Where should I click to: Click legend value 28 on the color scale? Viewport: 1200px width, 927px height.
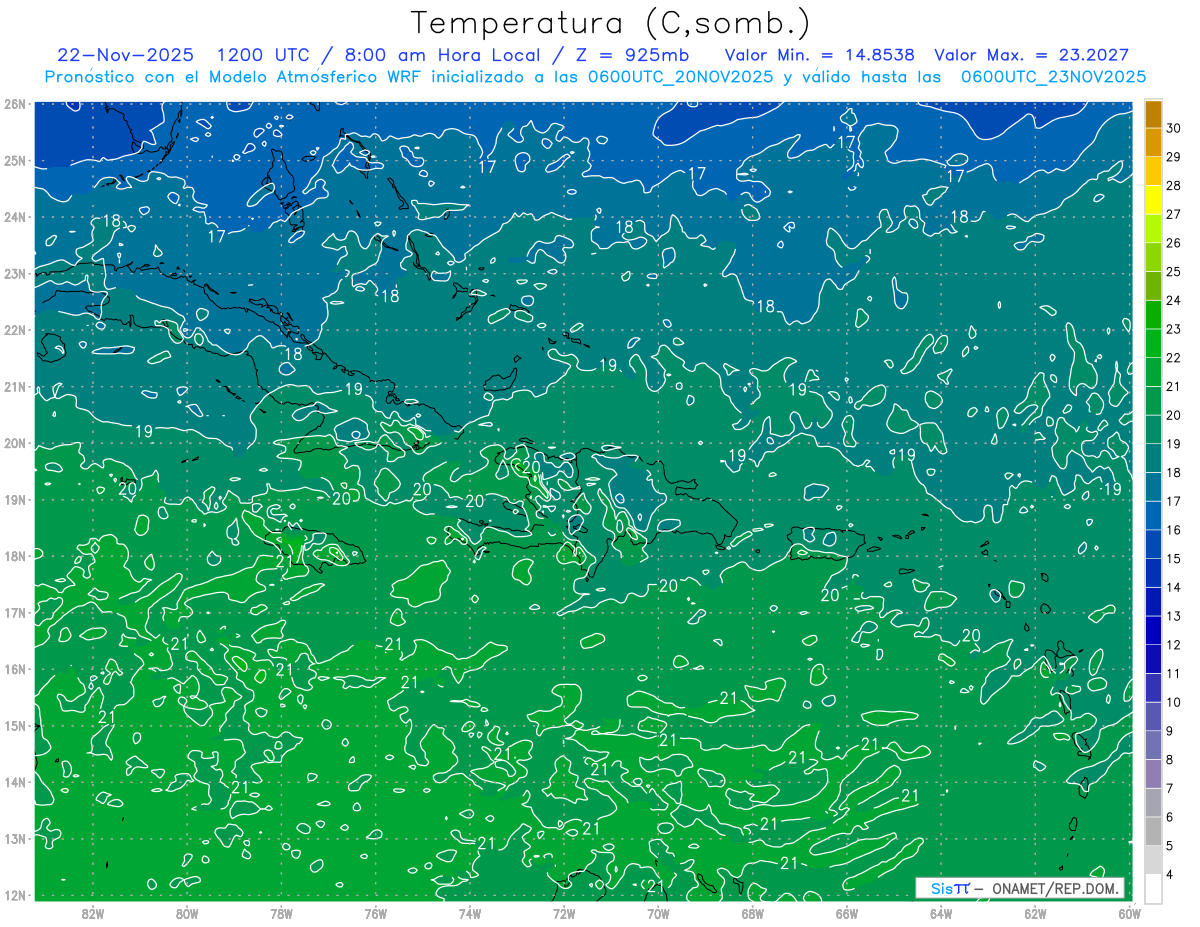[x=1174, y=185]
